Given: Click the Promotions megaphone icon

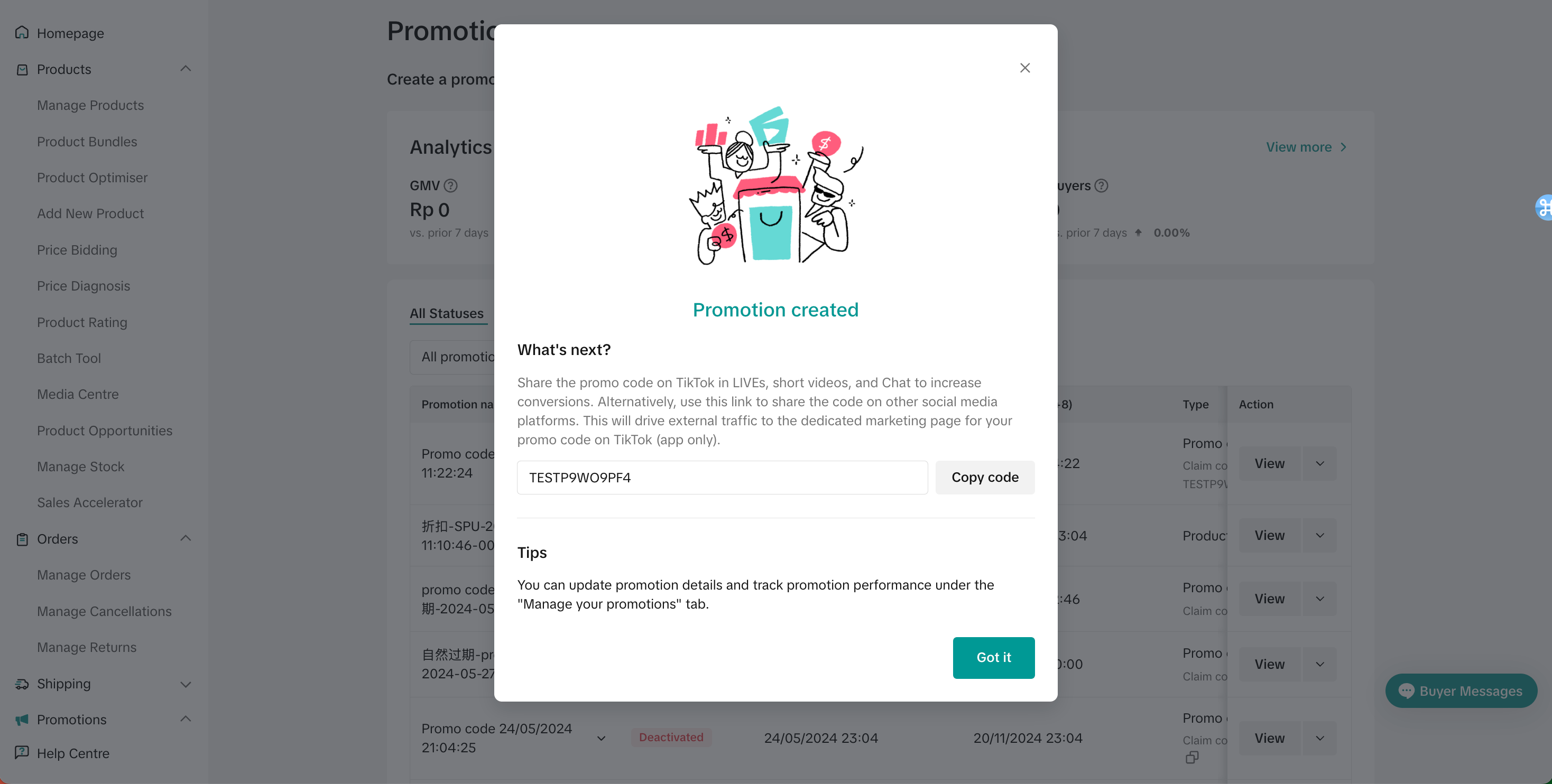Looking at the screenshot, I should (22, 720).
